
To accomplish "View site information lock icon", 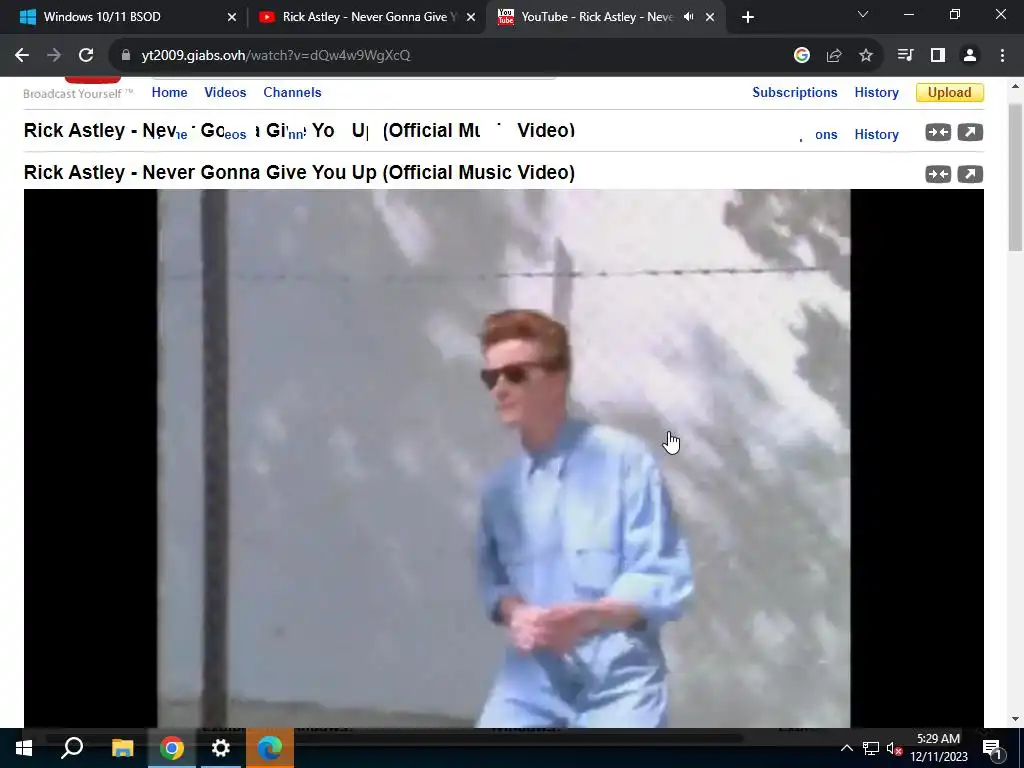I will click(126, 56).
